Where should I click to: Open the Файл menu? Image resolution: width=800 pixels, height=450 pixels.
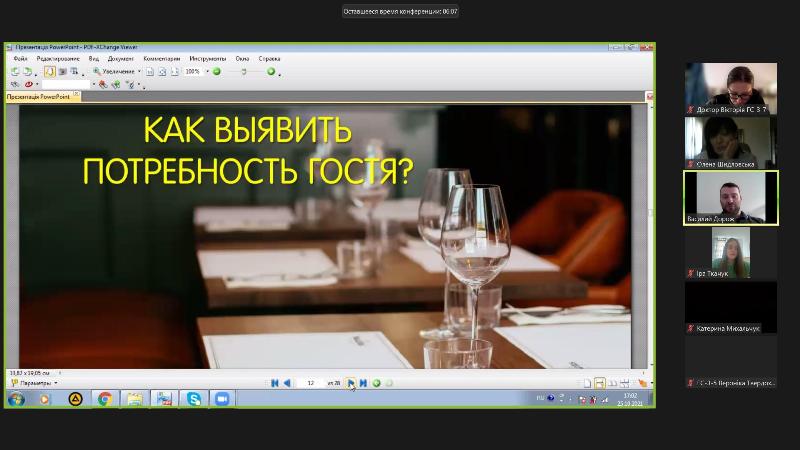(x=20, y=59)
